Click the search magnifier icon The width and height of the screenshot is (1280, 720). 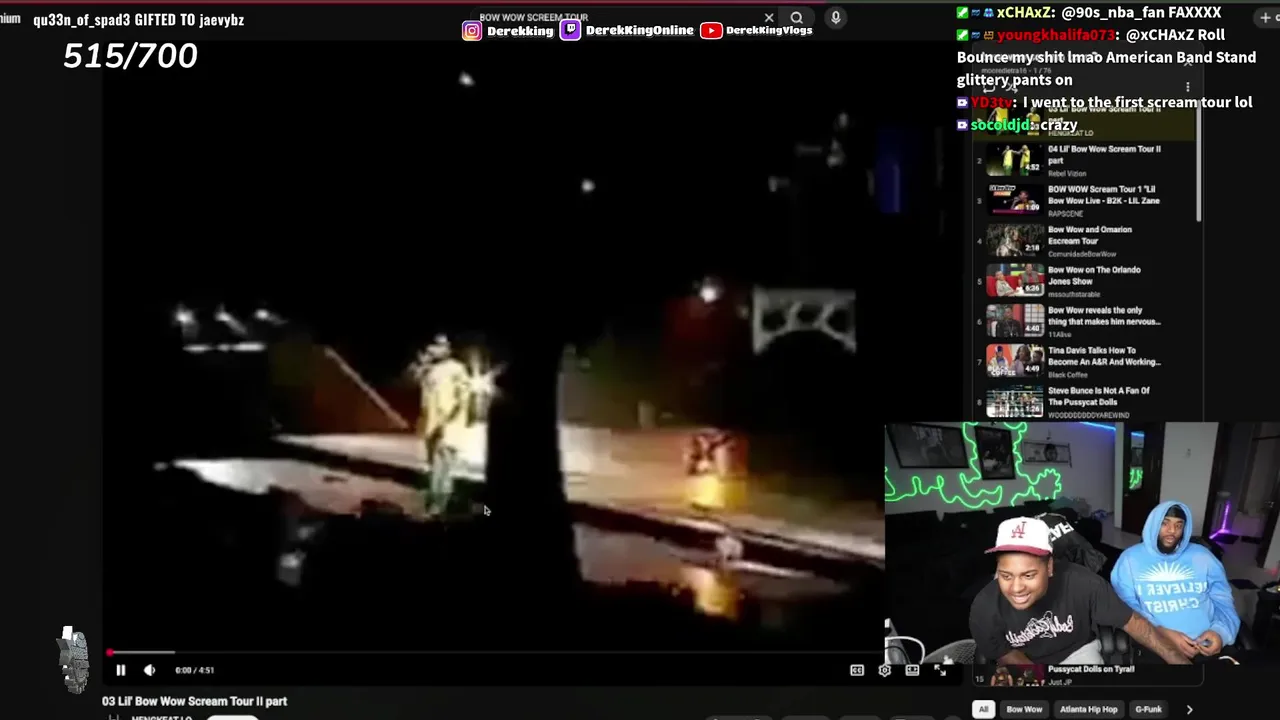pyautogui.click(x=797, y=17)
